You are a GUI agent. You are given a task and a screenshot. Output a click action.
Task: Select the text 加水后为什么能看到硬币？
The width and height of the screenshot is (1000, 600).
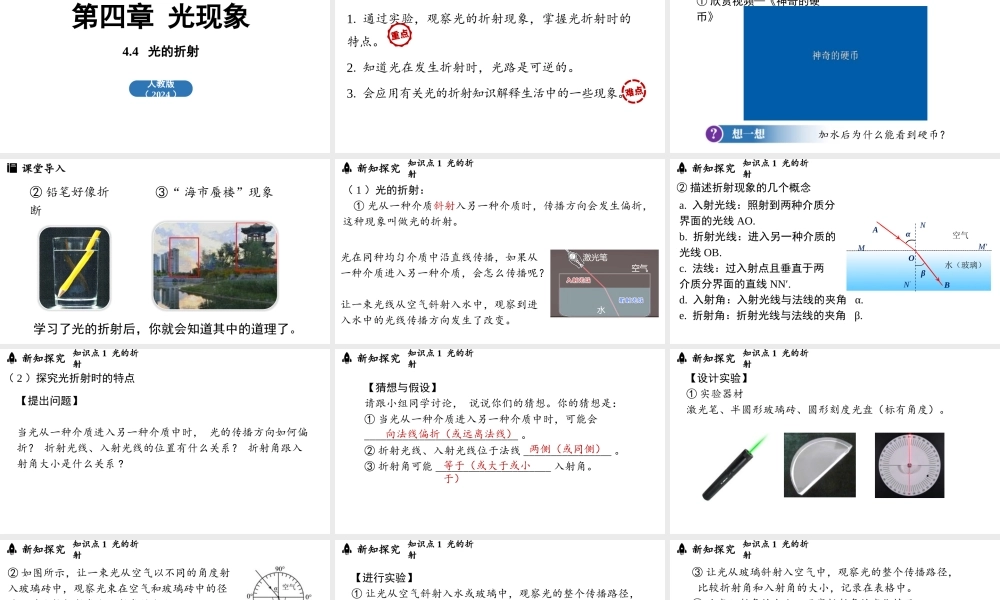click(x=883, y=135)
